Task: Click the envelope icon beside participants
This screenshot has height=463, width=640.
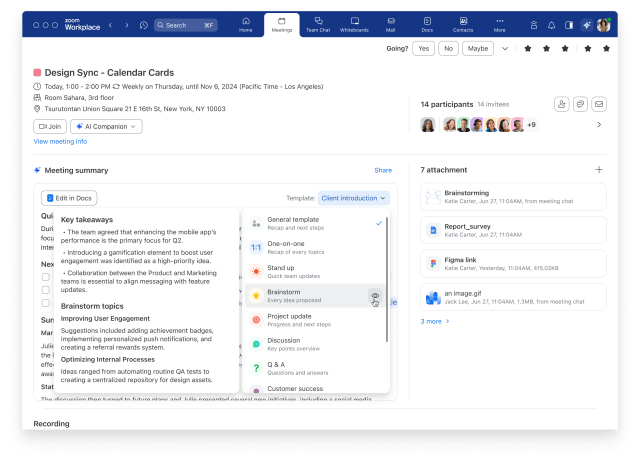Action: [x=599, y=104]
